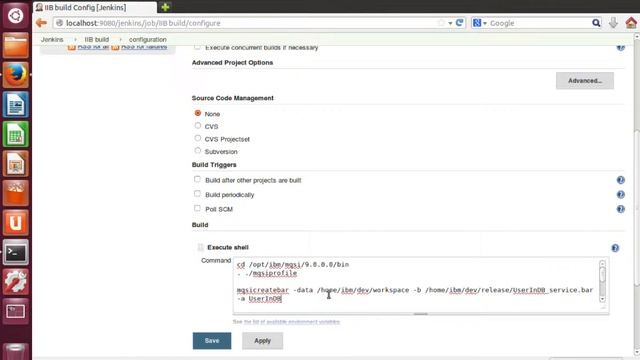Select the None source control option
The width and height of the screenshot is (640, 360).
[x=198, y=113]
